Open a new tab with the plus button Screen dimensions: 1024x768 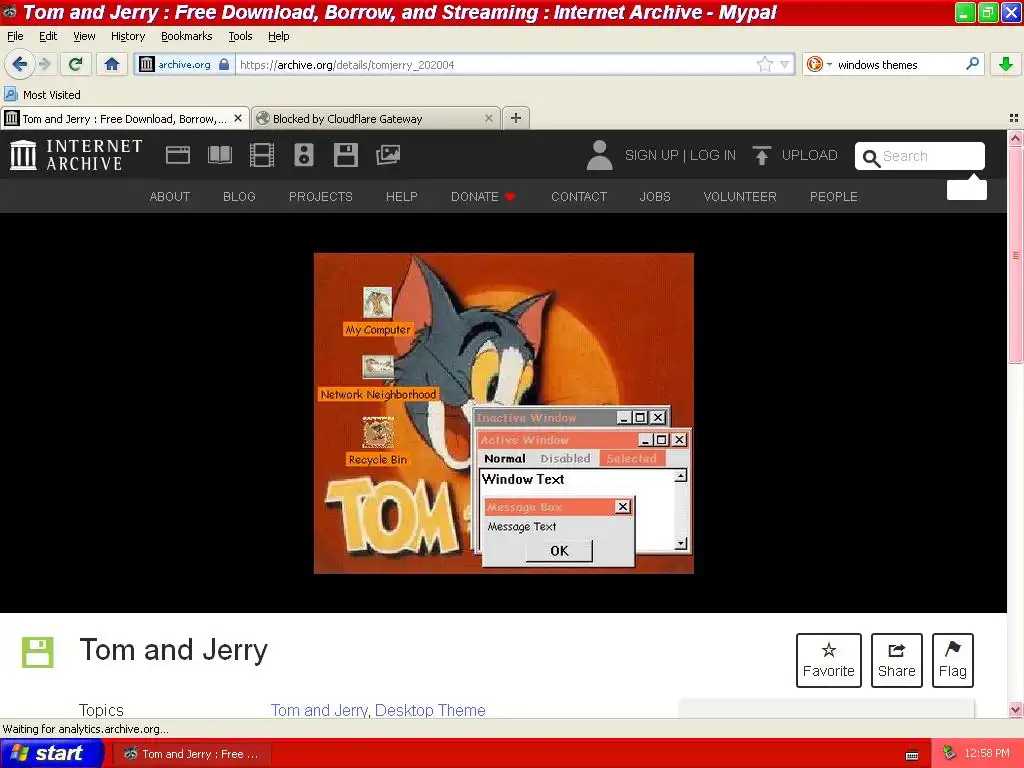click(516, 118)
